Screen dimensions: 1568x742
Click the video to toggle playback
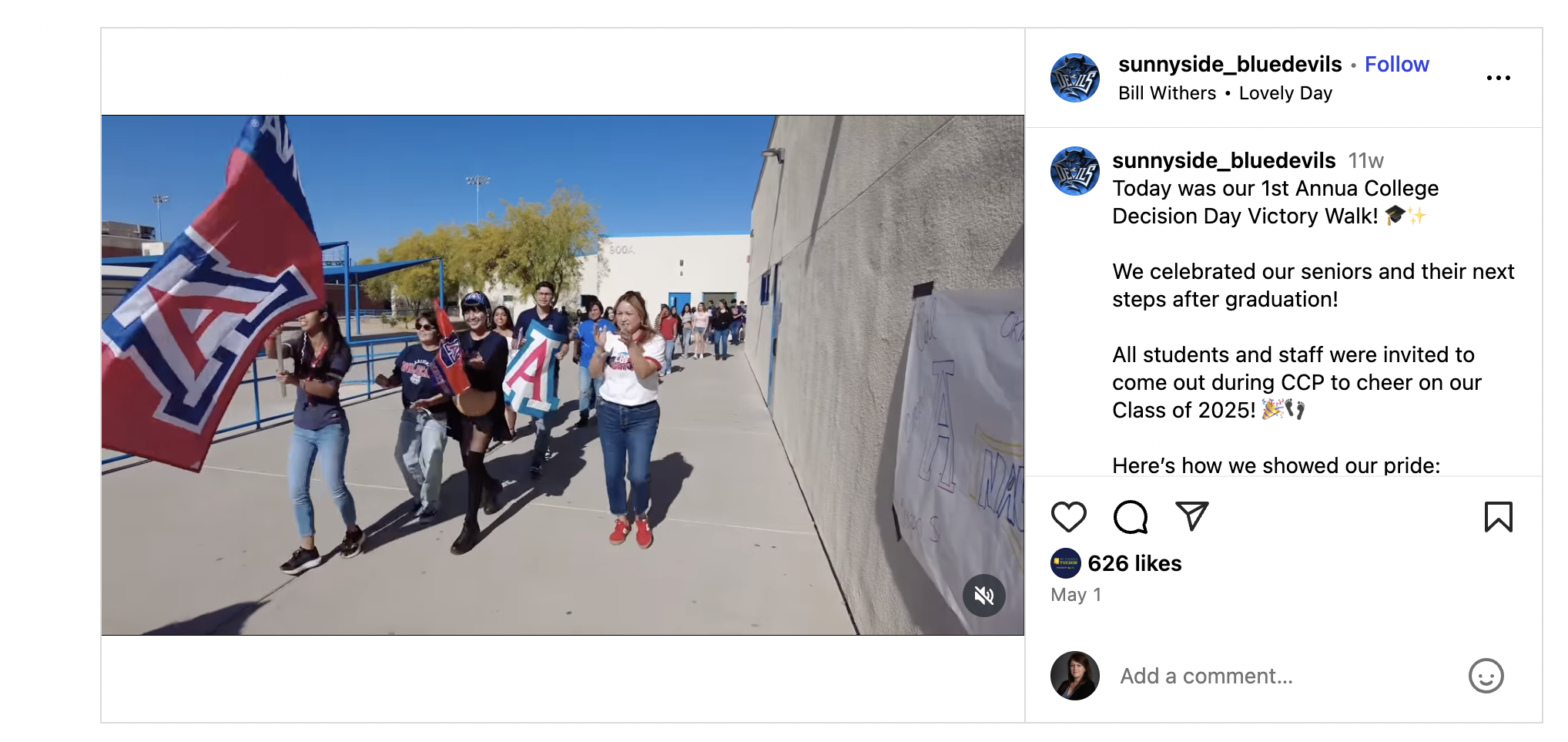(x=562, y=375)
